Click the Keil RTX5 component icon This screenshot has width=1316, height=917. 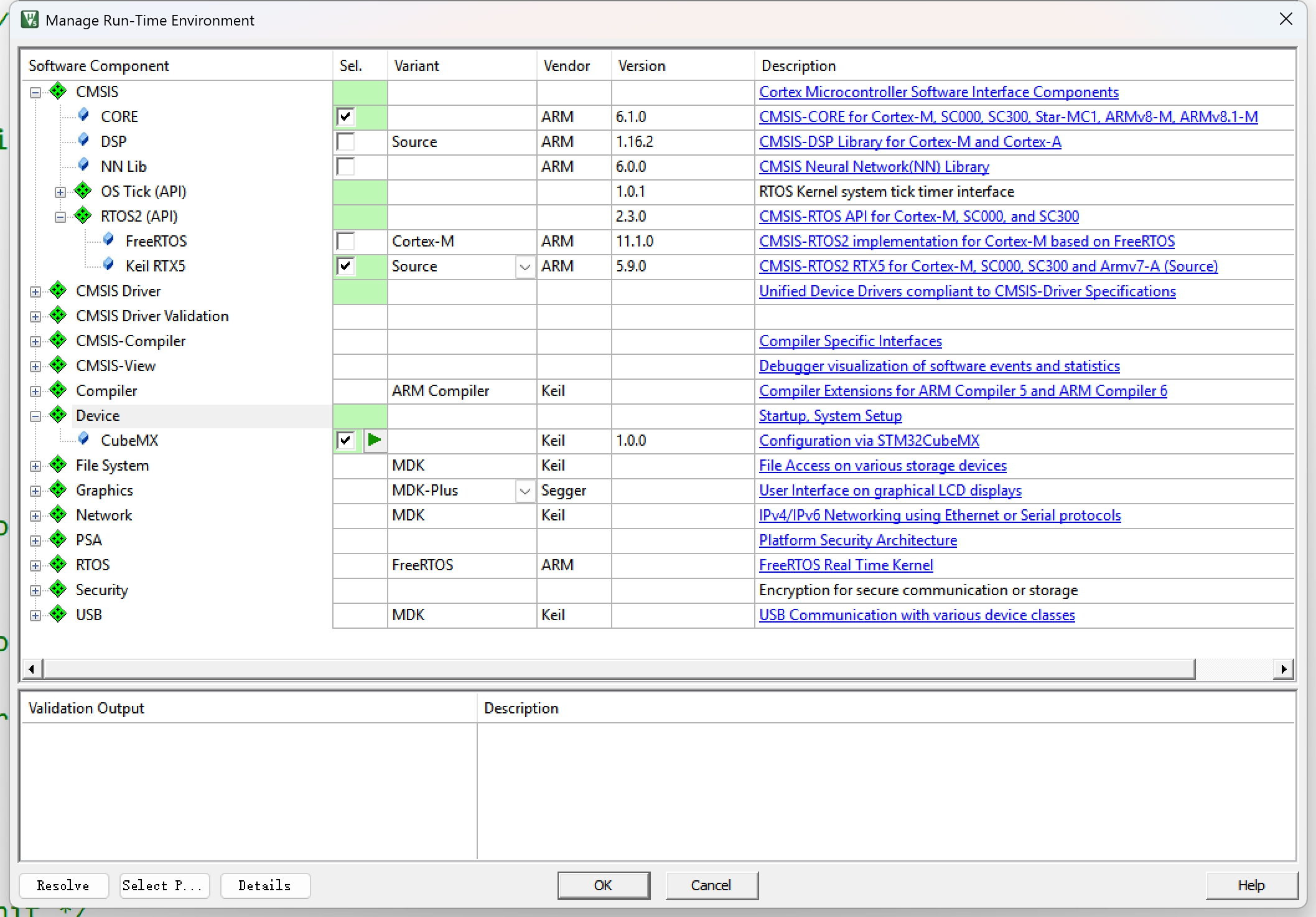tap(109, 265)
